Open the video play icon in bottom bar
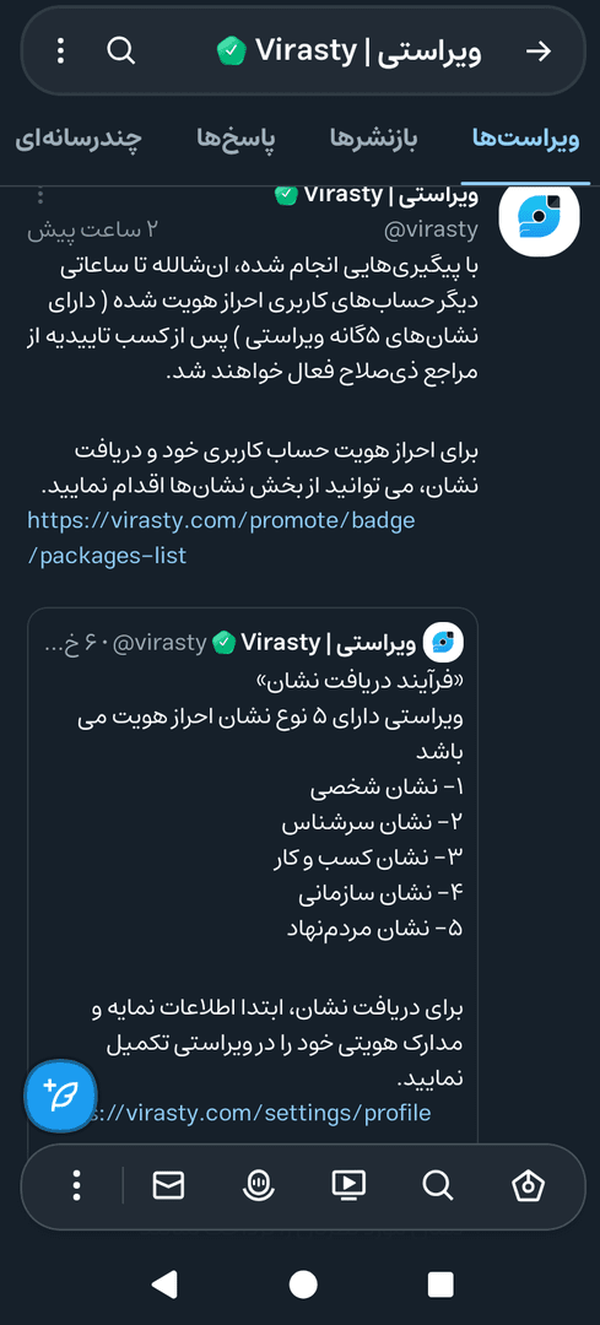This screenshot has height=1325, width=600. [x=348, y=1186]
